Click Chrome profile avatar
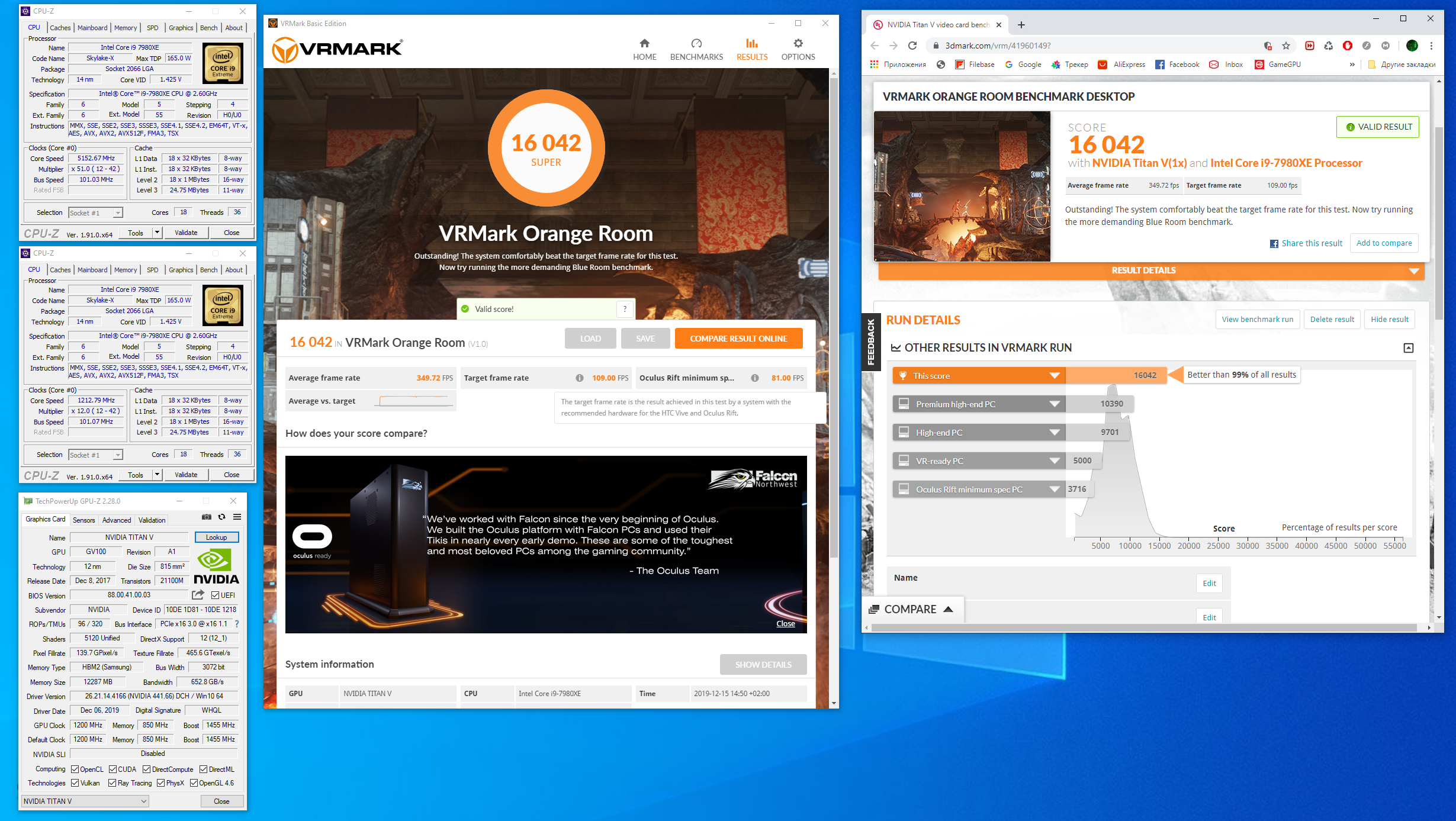 coord(1412,46)
